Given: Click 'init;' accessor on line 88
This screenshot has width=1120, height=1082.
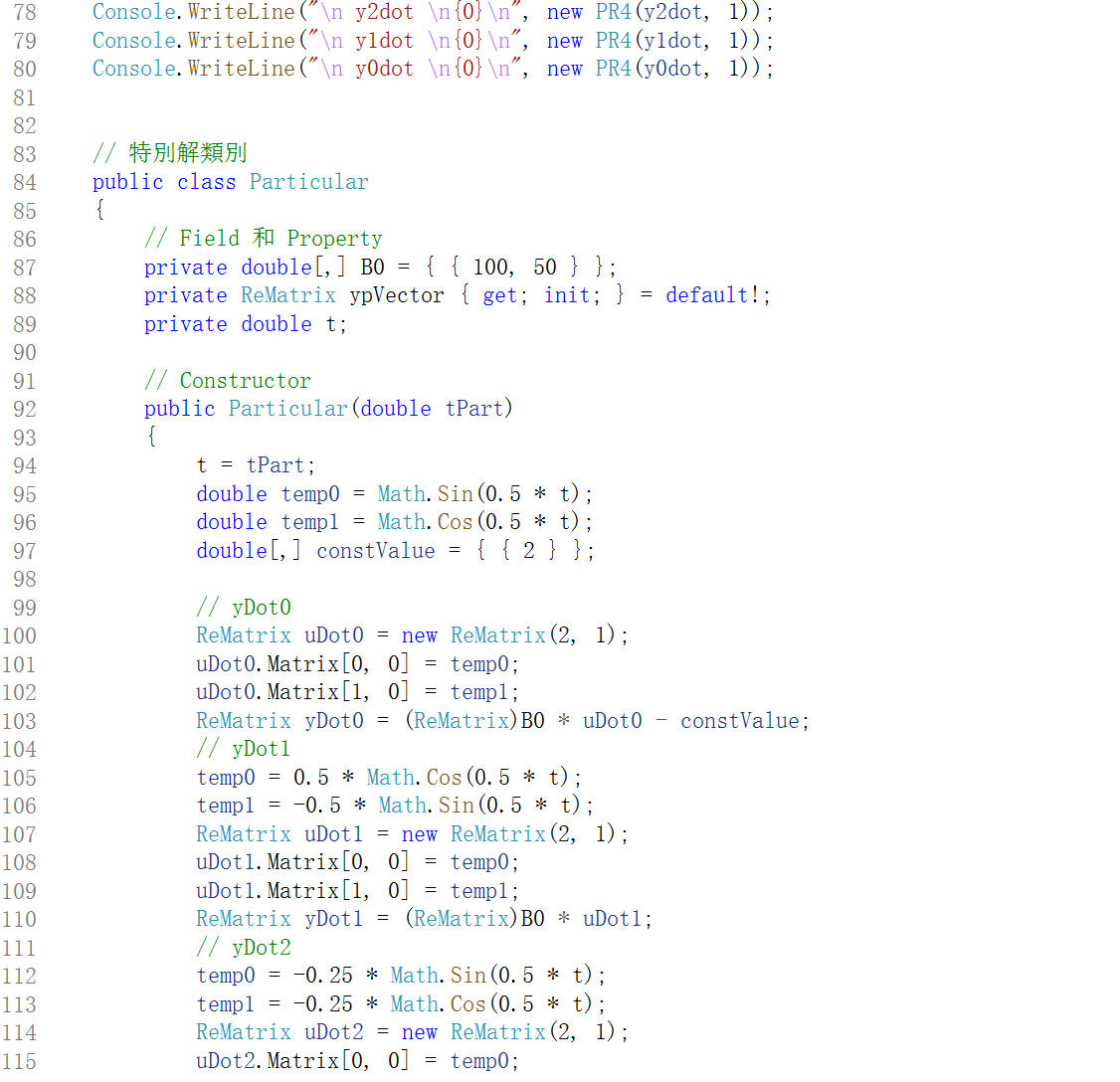Looking at the screenshot, I should pyautogui.click(x=571, y=295).
